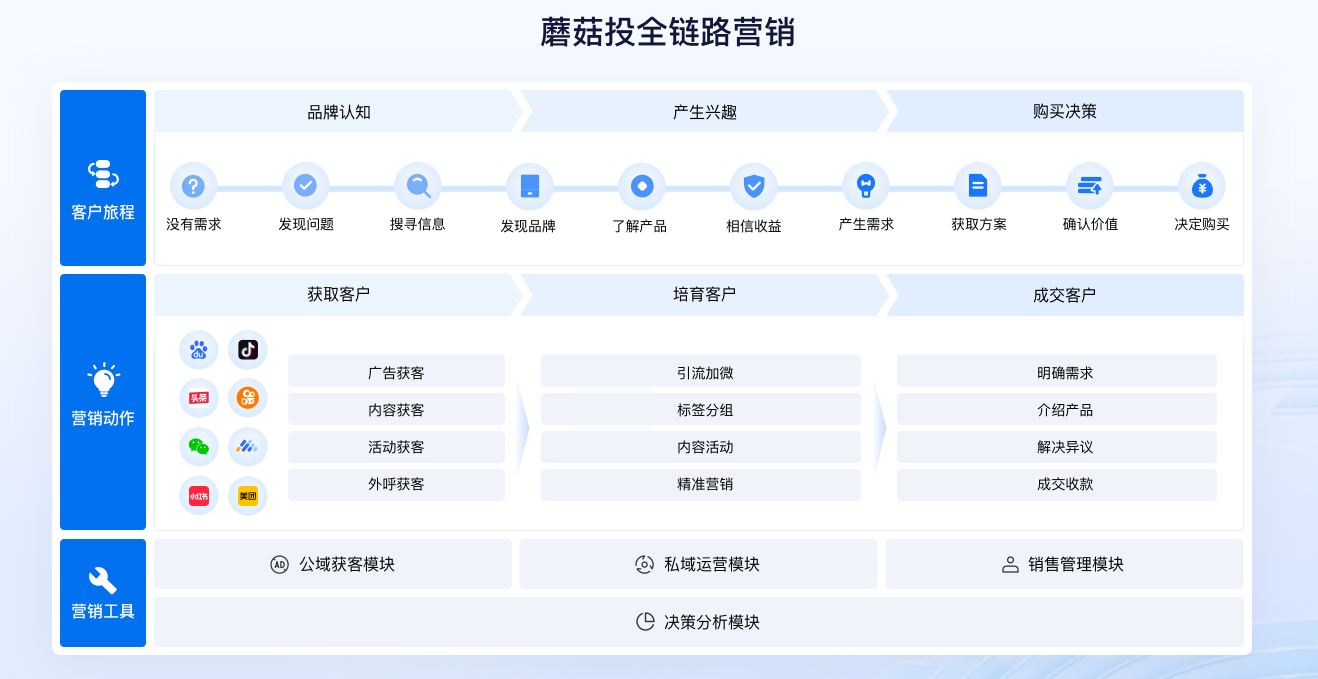Click the 产生需求 label
This screenshot has height=679, width=1318.
866,224
